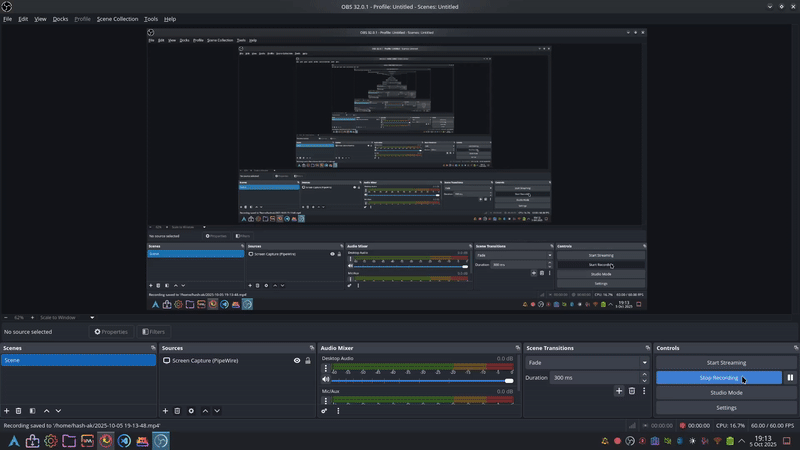Click the CPU: 16.7% status text
Screen dimensions: 800x450
(x=730, y=426)
